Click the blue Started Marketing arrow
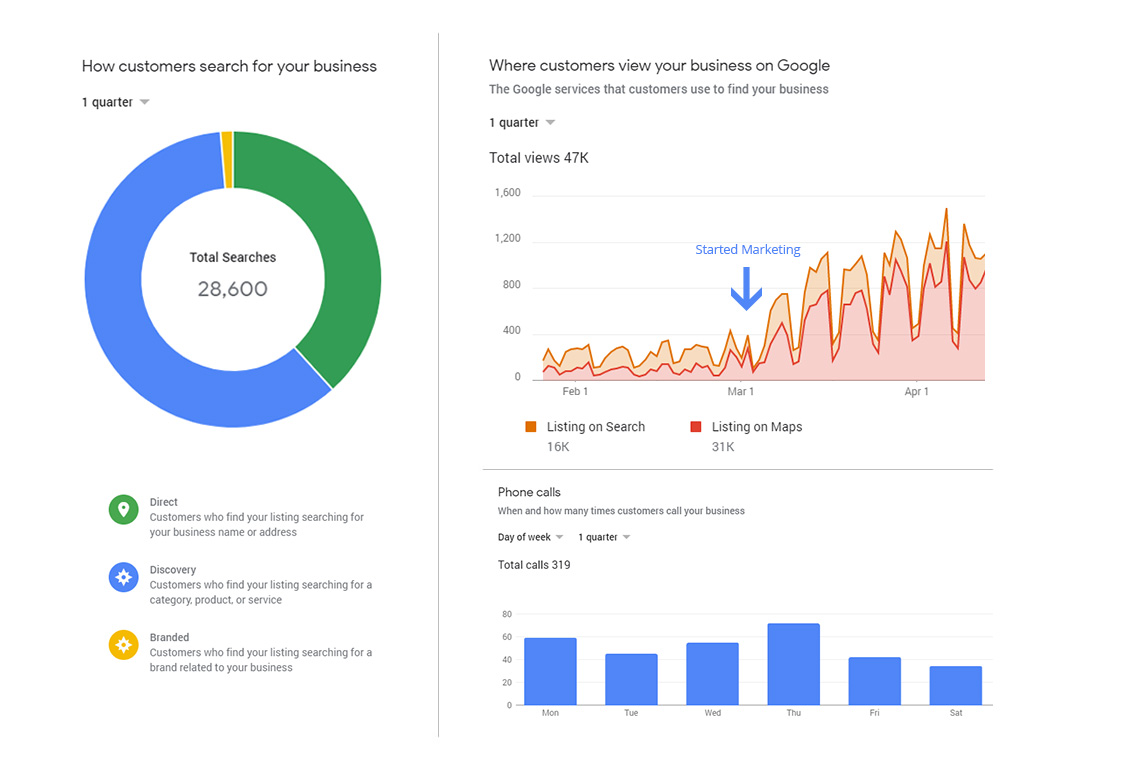This screenshot has width=1130, height=759. pyautogui.click(x=747, y=290)
